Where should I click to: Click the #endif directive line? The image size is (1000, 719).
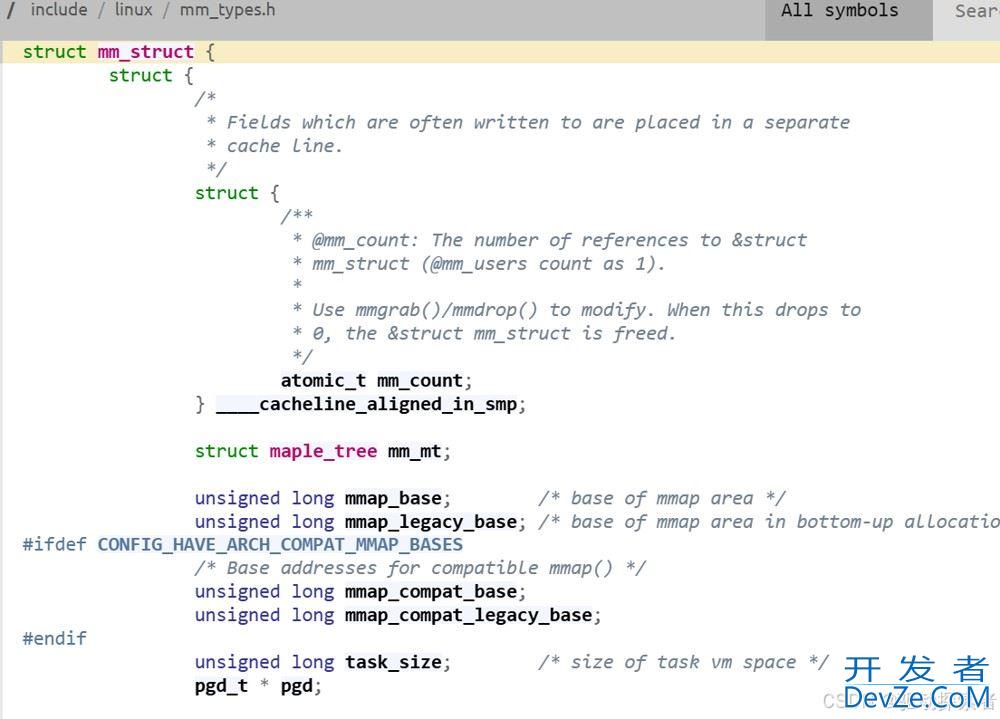(x=54, y=639)
